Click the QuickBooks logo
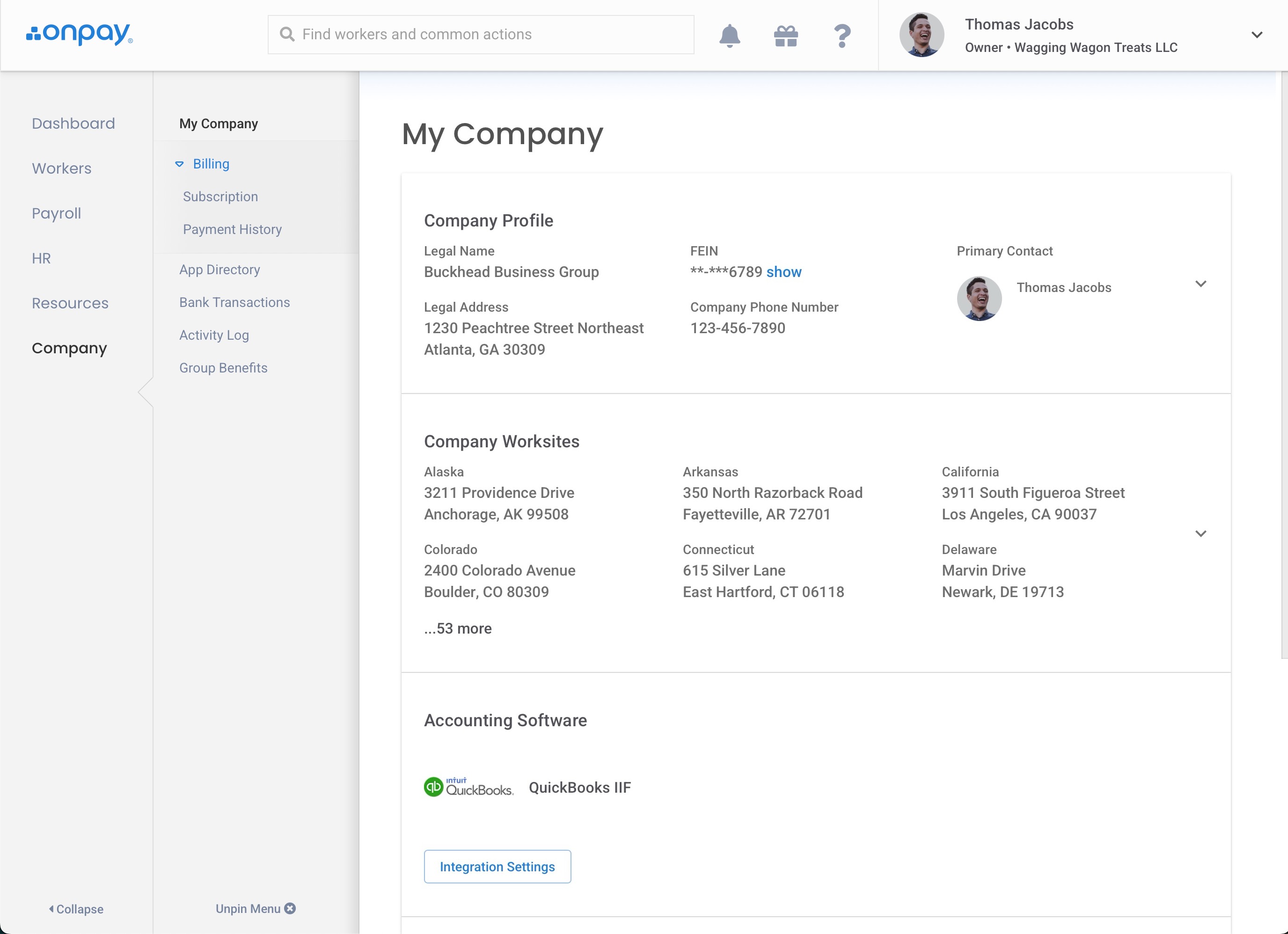 click(469, 787)
